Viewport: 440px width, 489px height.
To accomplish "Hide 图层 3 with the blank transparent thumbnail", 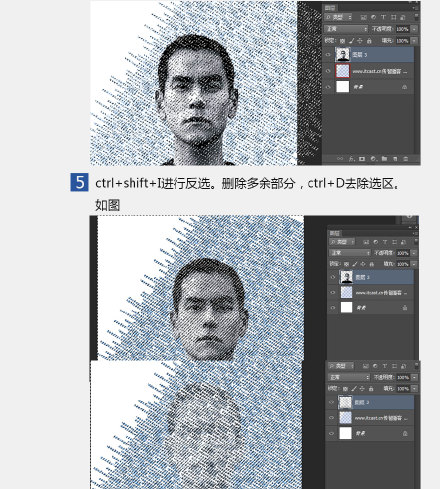I will click(331, 402).
